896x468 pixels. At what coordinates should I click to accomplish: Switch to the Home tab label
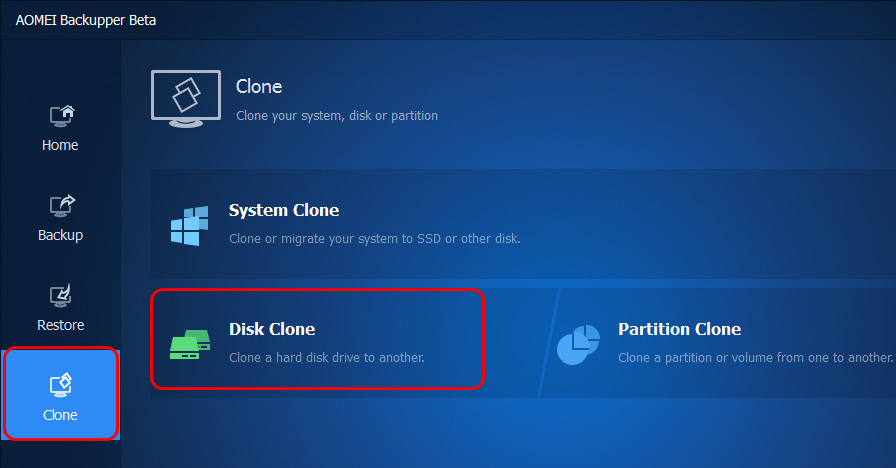60,145
